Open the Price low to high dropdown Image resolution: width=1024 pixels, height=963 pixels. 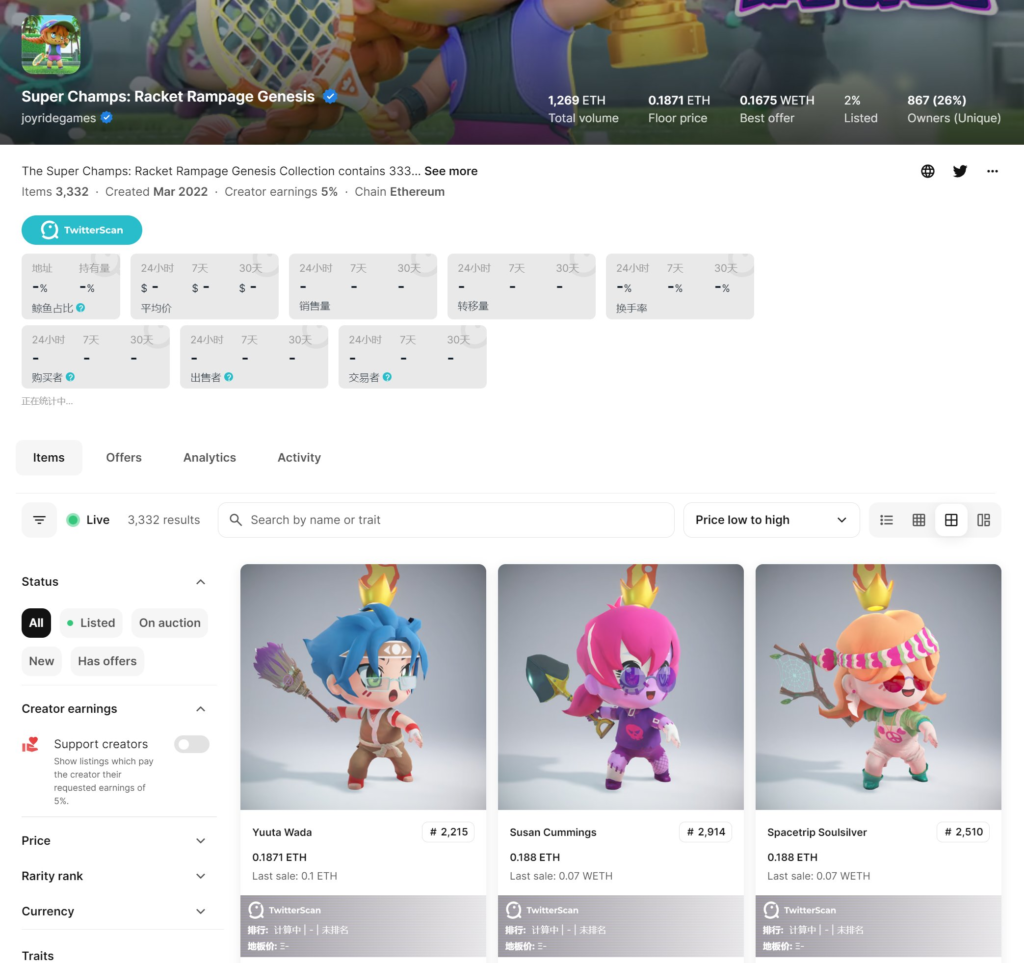click(771, 520)
